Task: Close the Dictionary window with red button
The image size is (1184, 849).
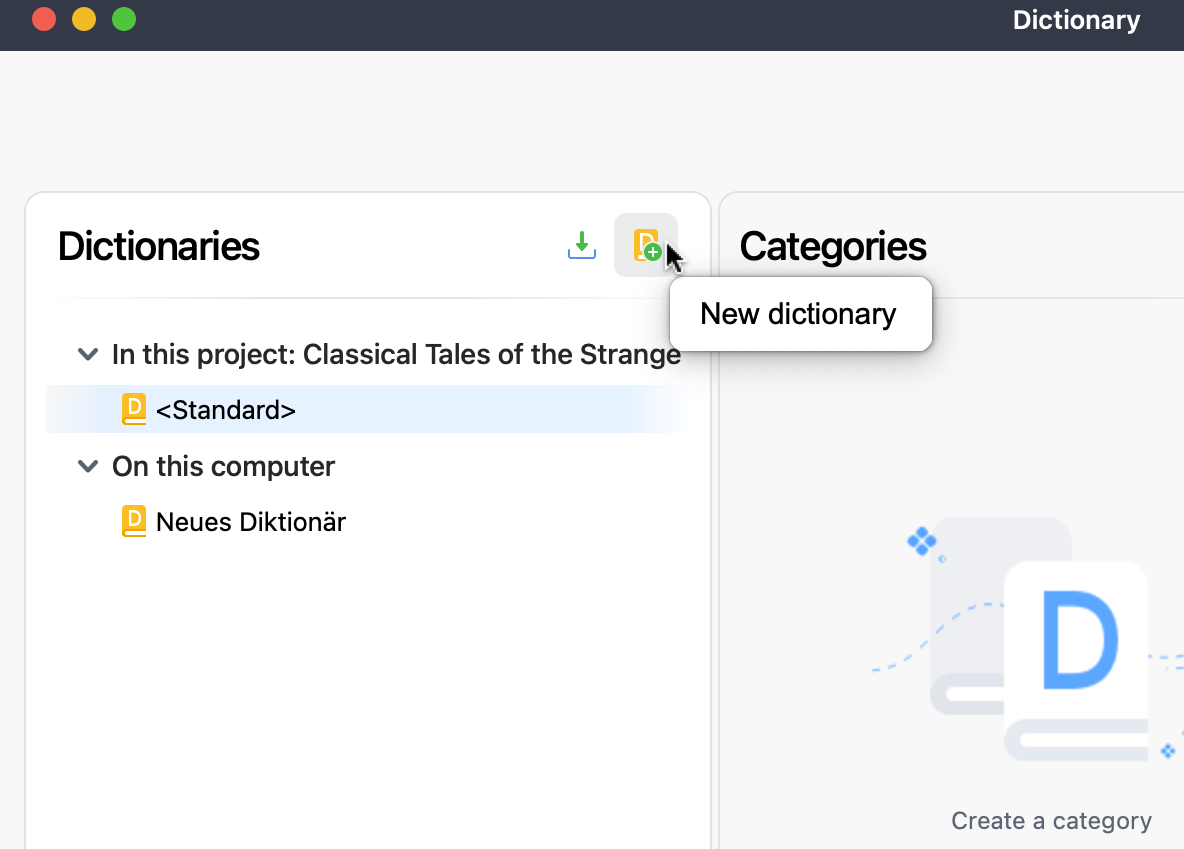Action: 44,19
